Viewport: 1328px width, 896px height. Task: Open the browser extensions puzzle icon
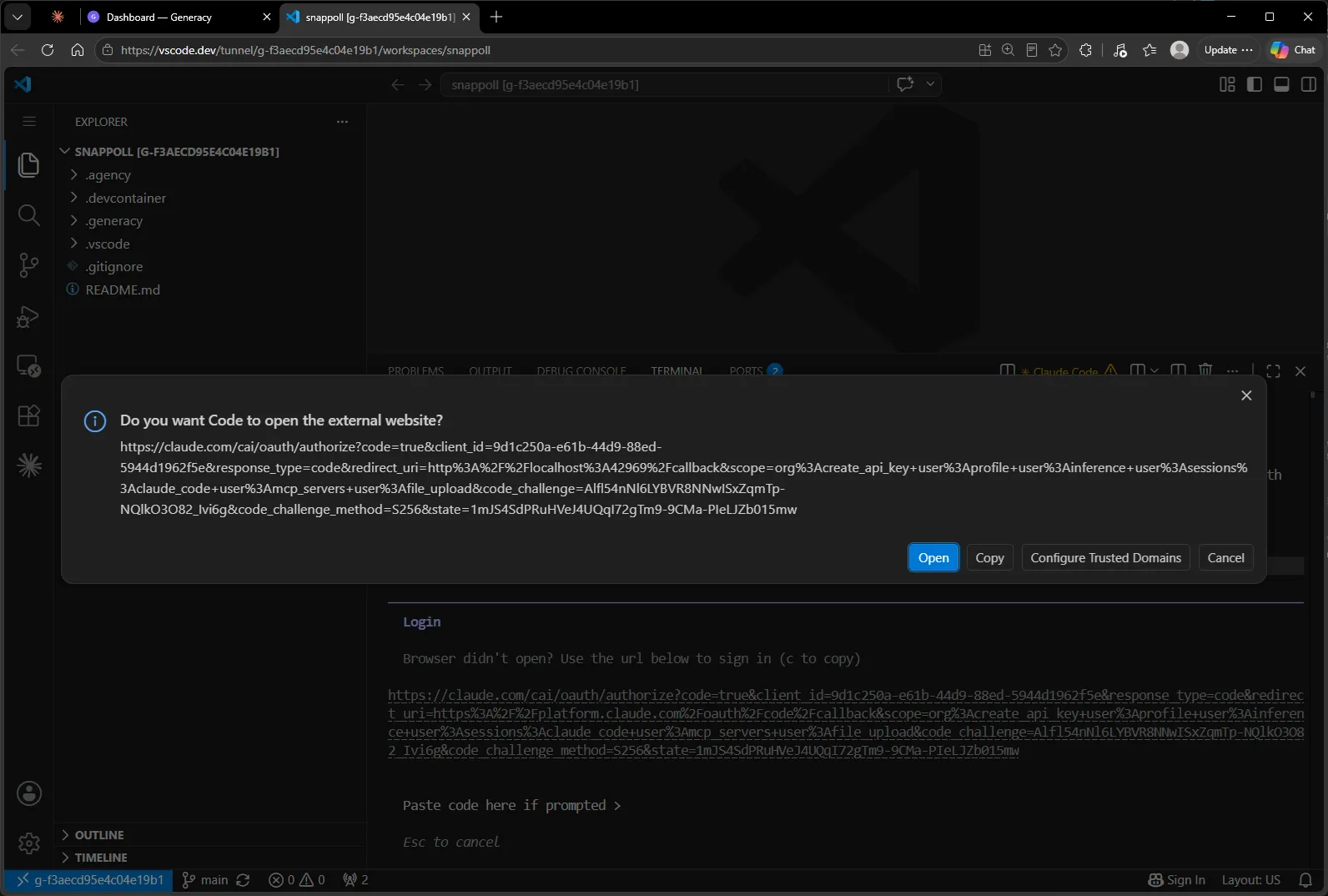click(x=1085, y=50)
